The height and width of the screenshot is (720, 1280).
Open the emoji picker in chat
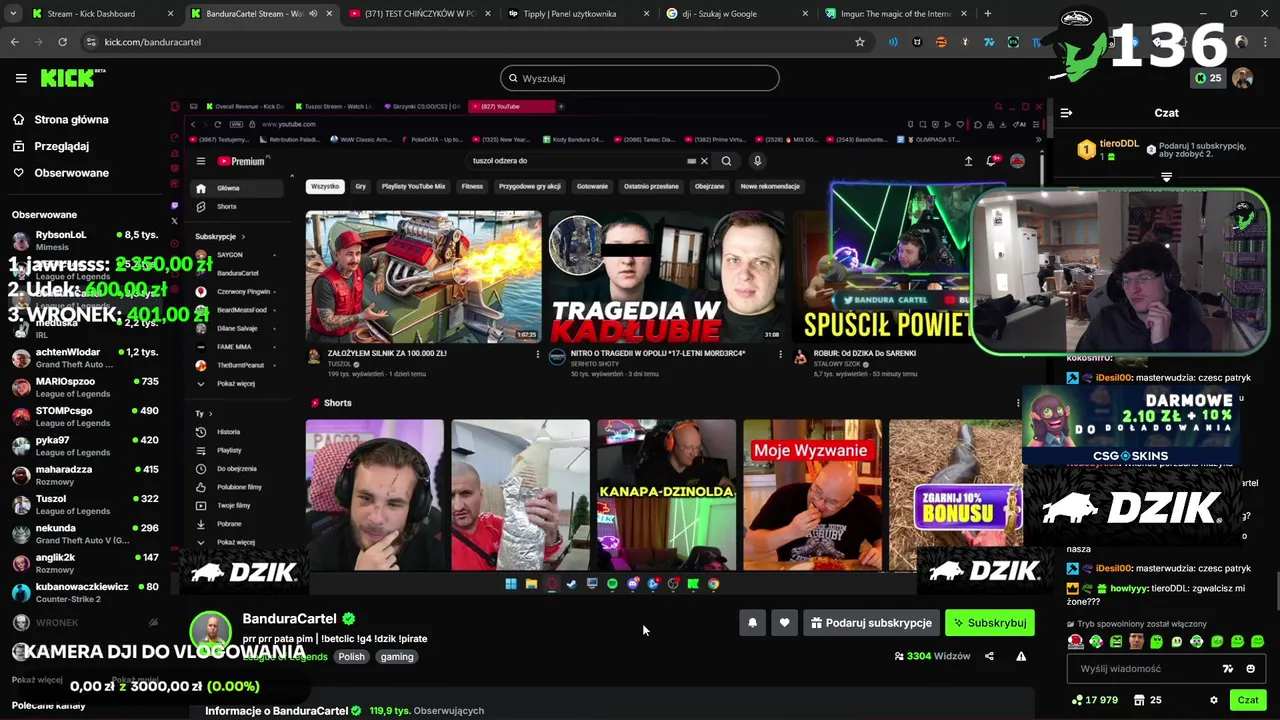[1250, 669]
